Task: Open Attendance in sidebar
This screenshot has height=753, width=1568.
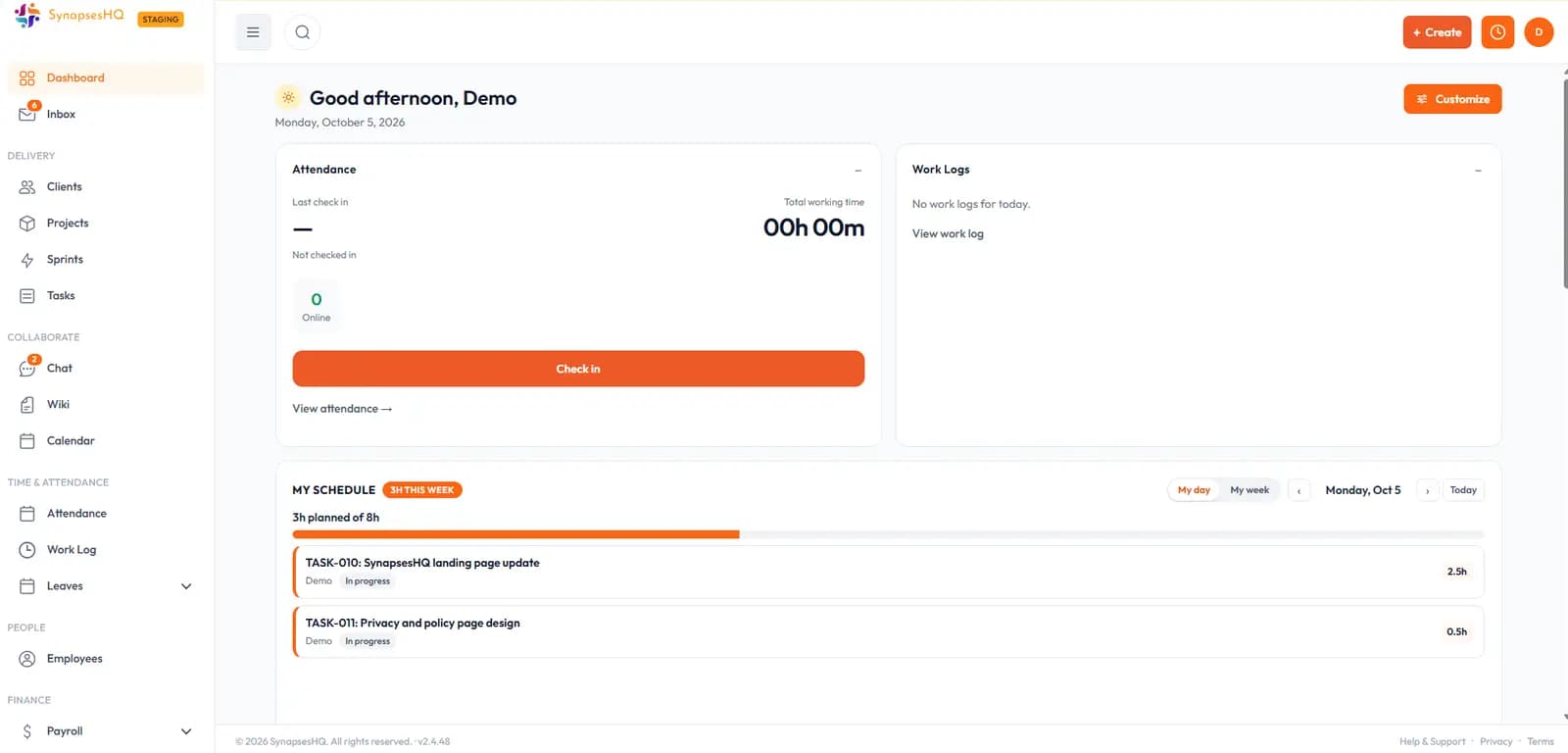Action: click(x=106, y=514)
